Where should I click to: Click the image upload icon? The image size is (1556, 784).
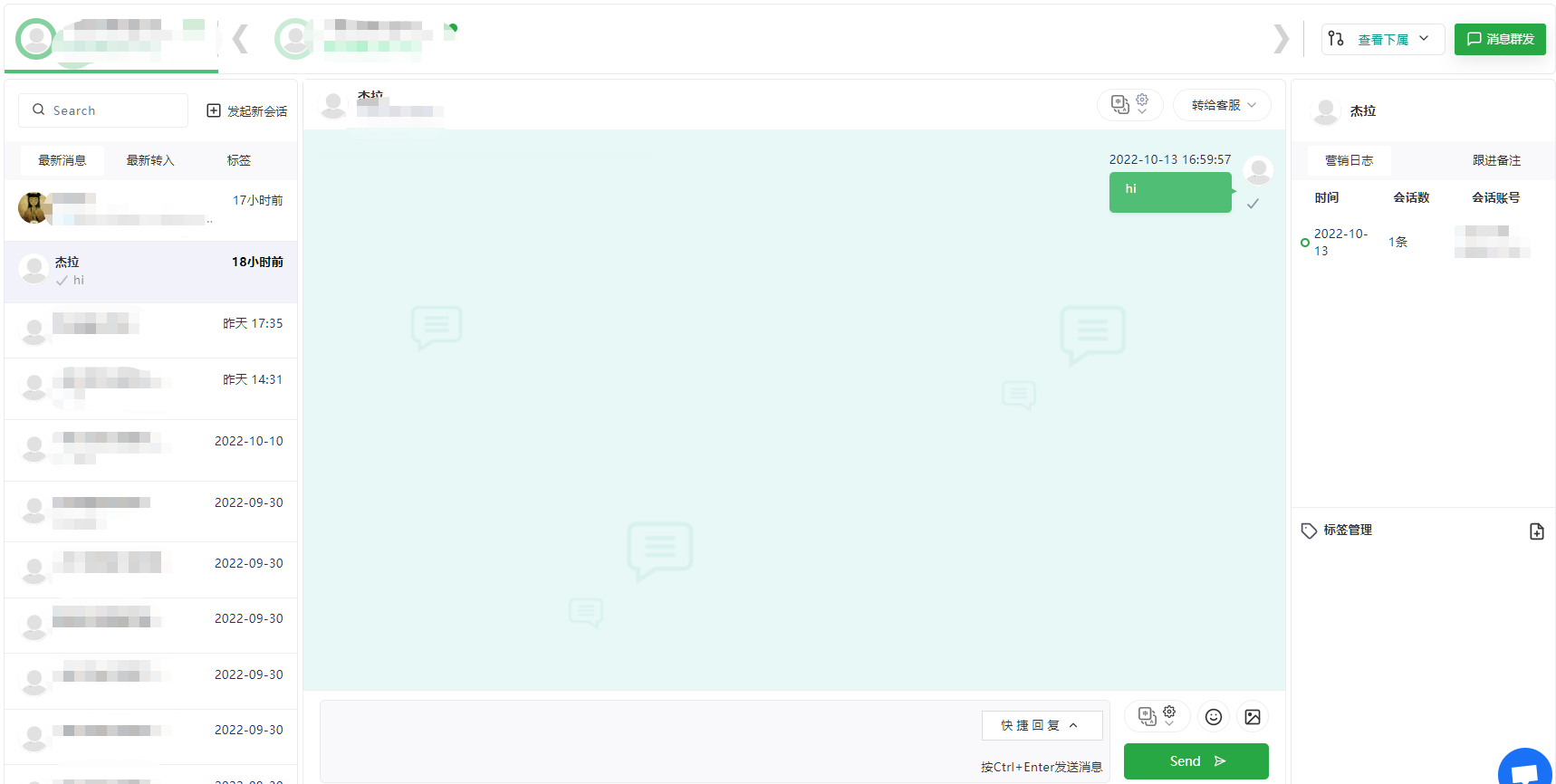click(1253, 717)
